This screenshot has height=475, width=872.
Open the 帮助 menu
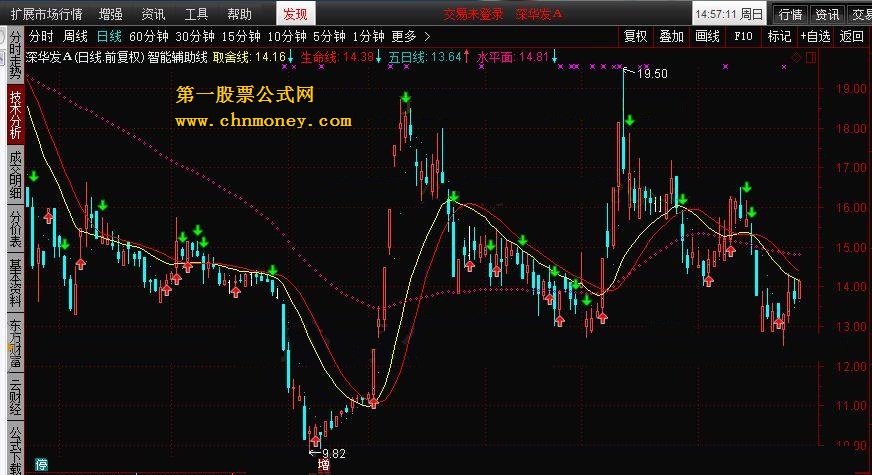239,14
